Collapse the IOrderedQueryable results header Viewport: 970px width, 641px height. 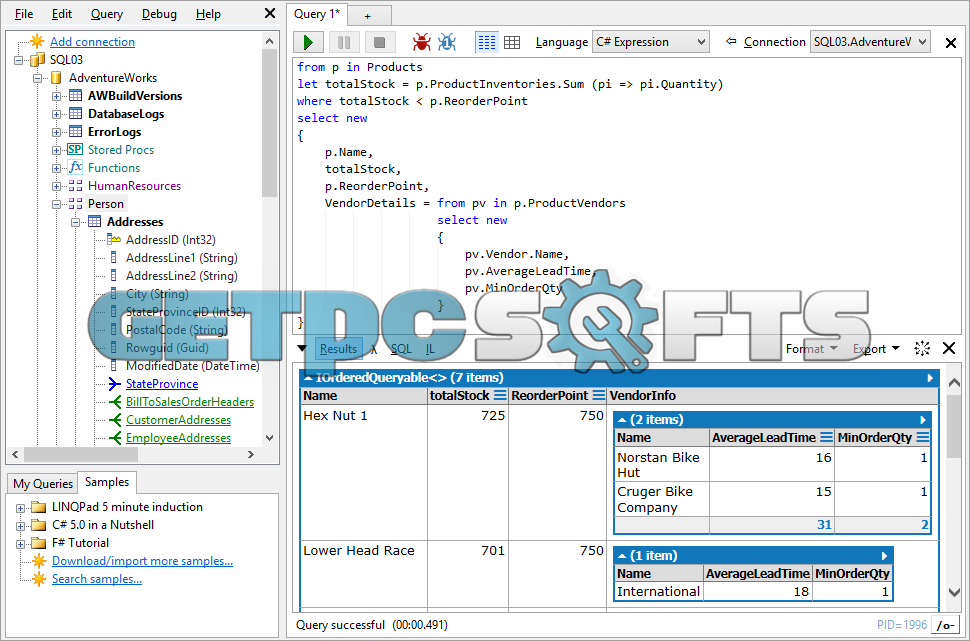pos(307,377)
